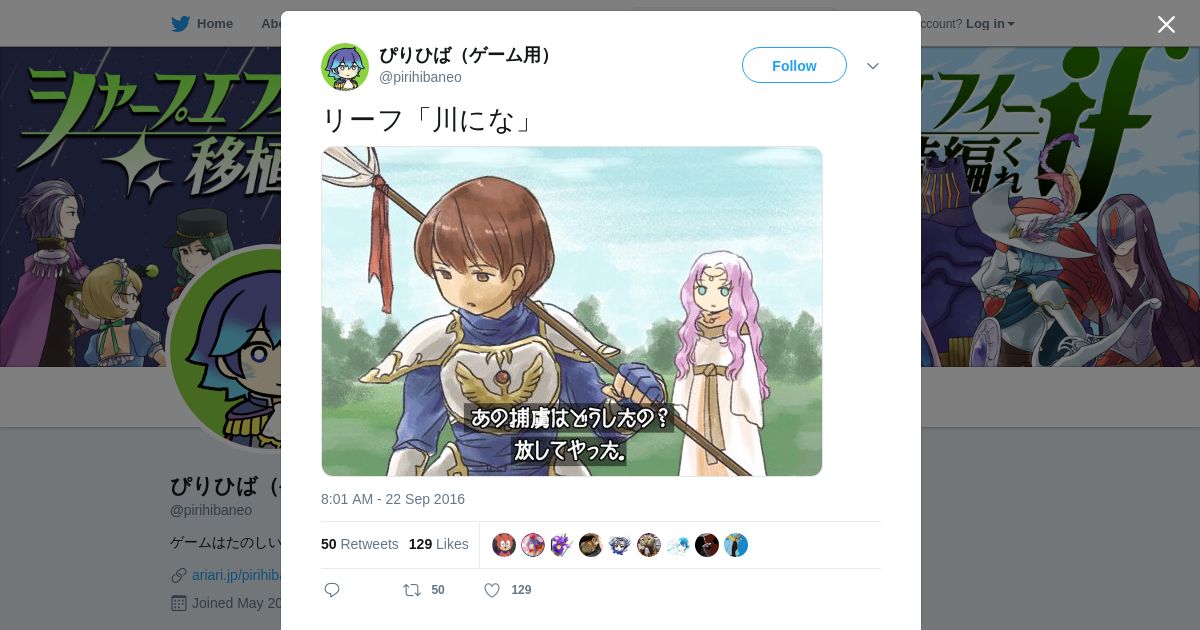Open the @pirihibaneo handle in tweet
The image size is (1200, 630).
pos(420,77)
